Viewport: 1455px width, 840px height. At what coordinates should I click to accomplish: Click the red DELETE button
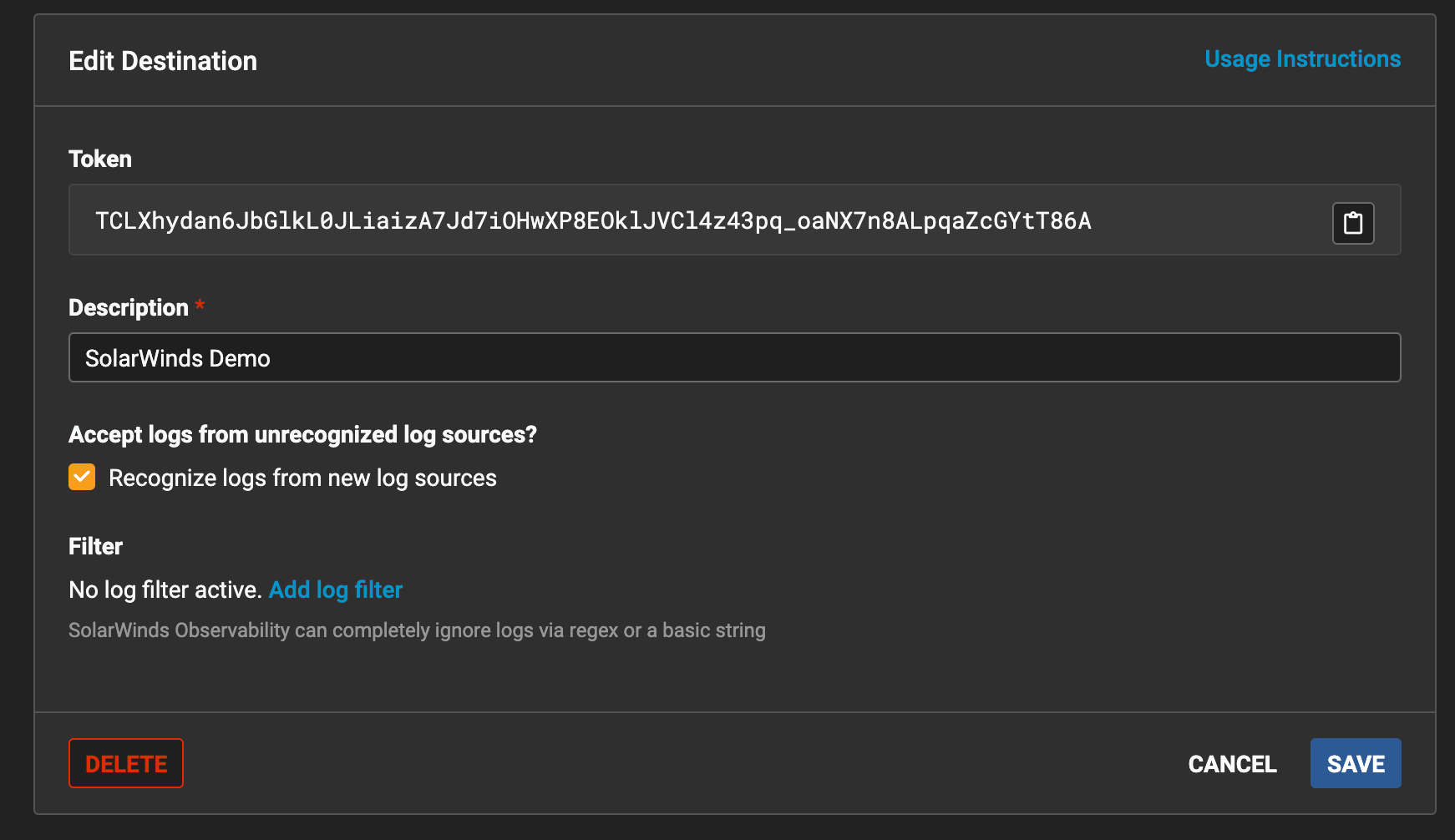coord(126,763)
